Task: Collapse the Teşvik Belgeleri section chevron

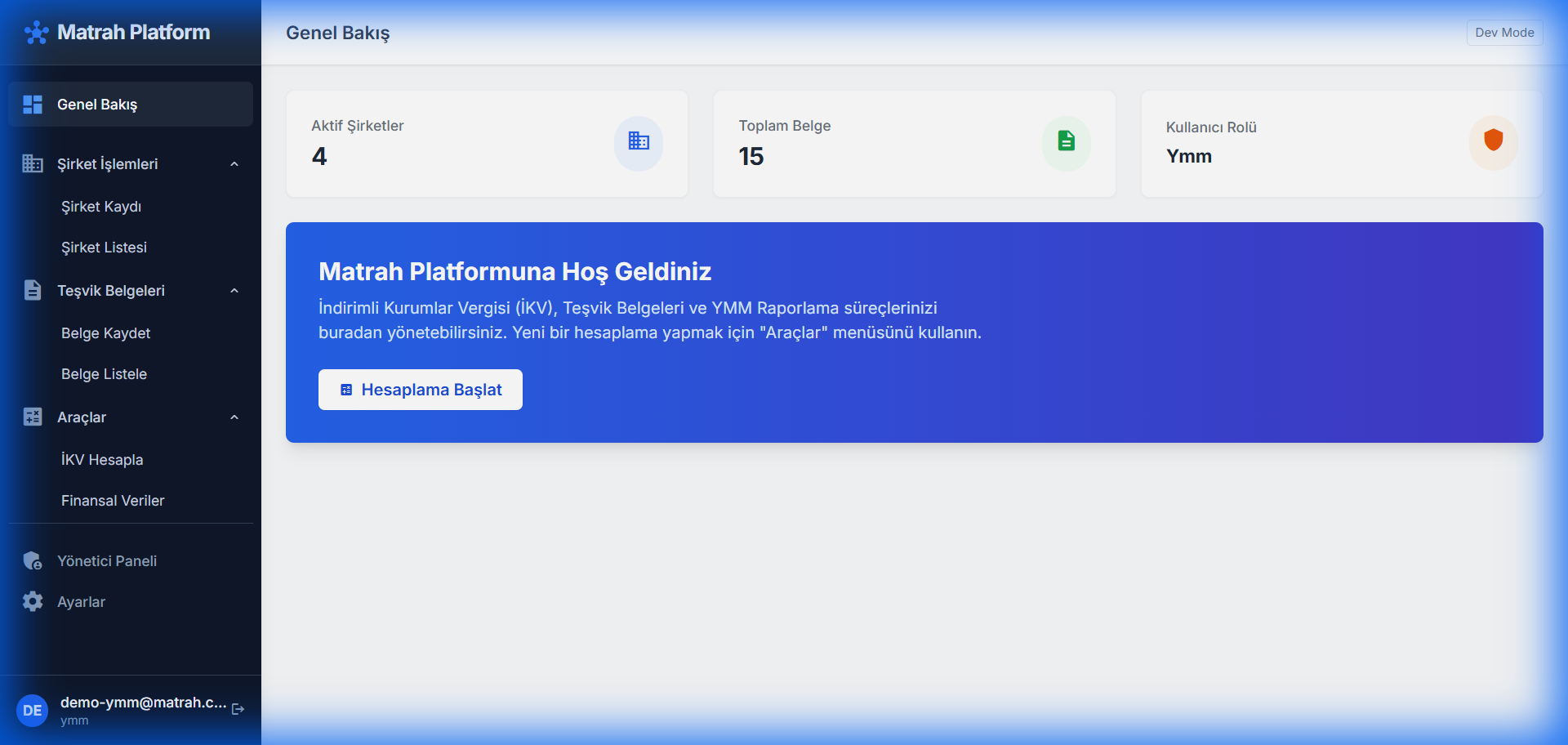Action: (x=234, y=291)
